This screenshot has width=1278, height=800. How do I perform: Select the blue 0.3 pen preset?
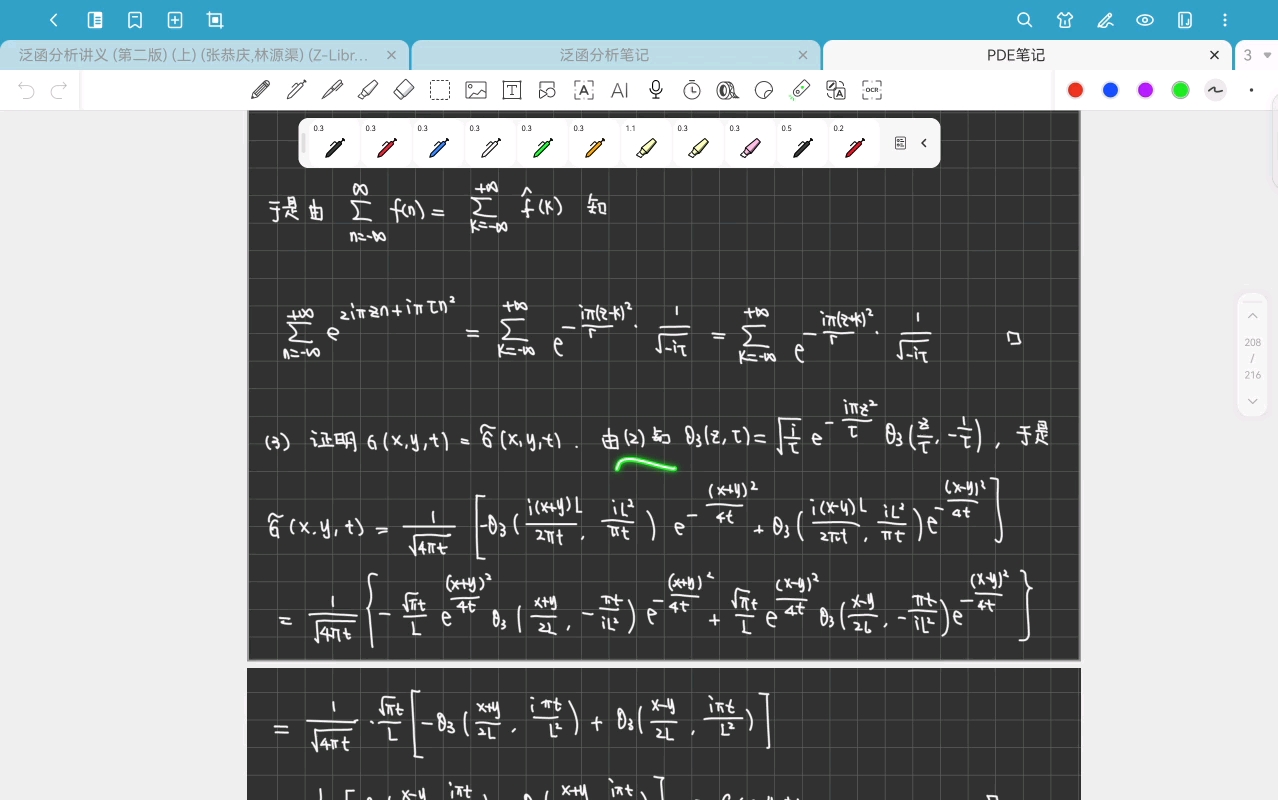(438, 144)
